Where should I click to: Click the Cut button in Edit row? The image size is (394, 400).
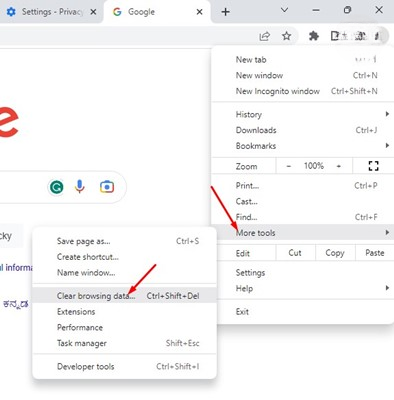[x=295, y=253]
